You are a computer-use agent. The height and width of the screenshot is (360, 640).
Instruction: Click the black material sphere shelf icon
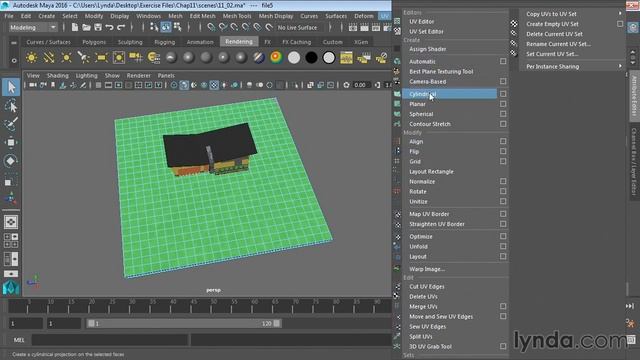click(x=311, y=58)
